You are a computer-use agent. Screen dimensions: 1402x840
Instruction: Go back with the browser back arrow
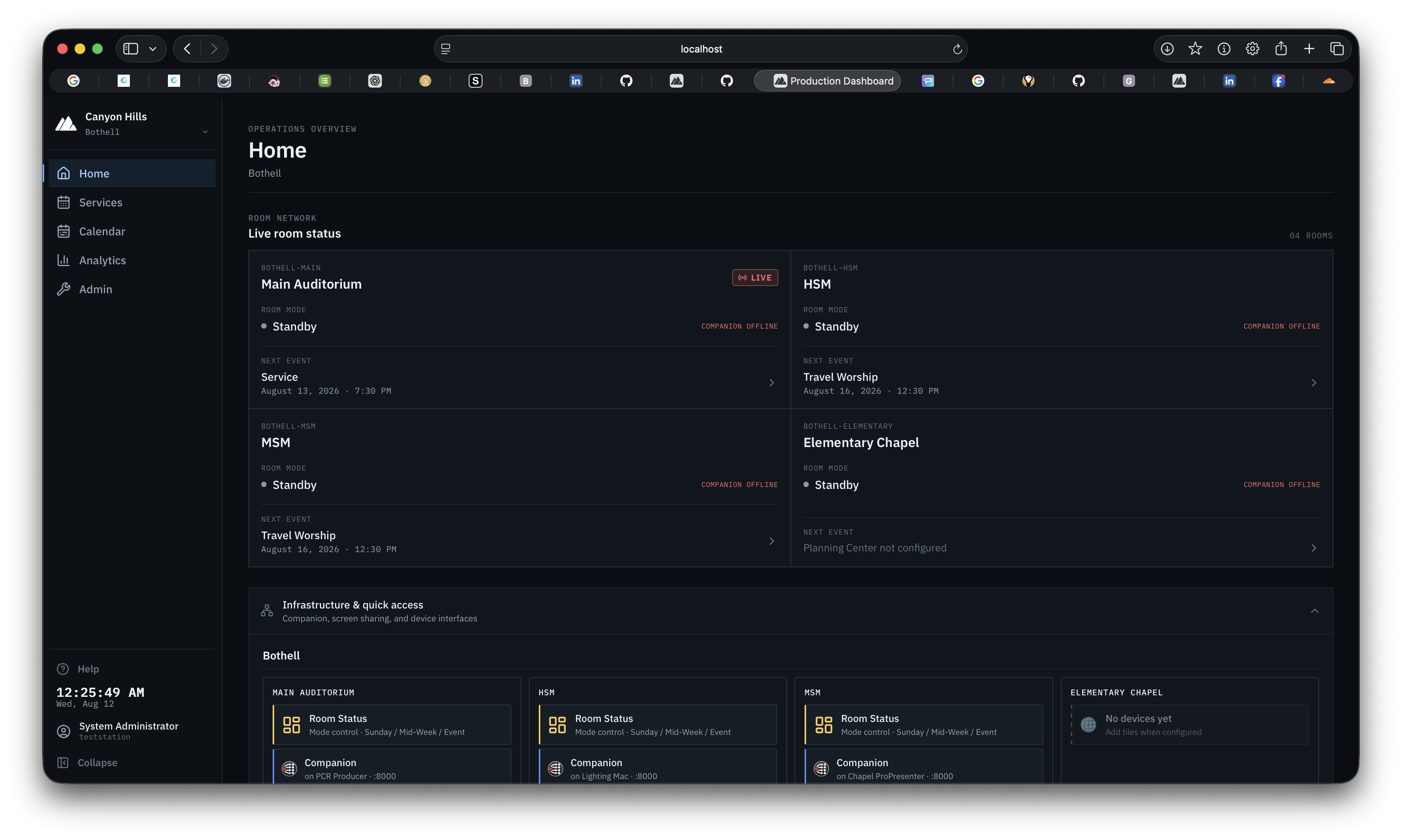(x=187, y=49)
